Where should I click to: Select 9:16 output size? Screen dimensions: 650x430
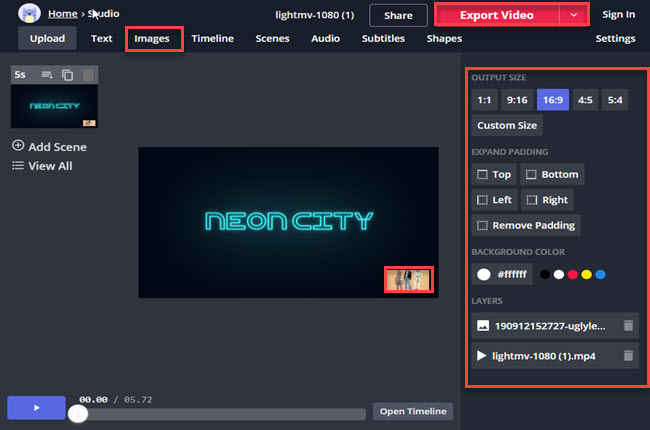point(517,100)
